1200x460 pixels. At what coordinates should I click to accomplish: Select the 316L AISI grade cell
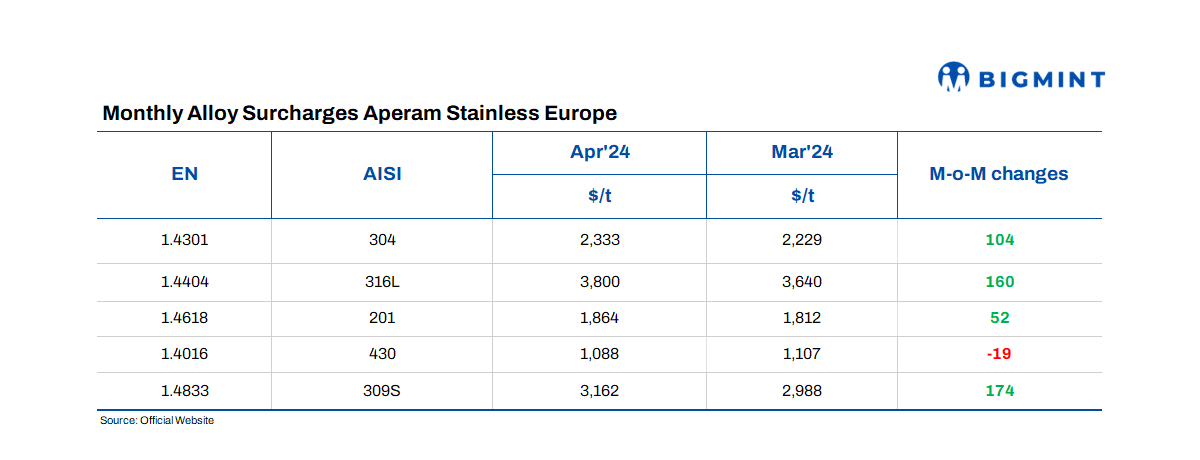[x=381, y=281]
